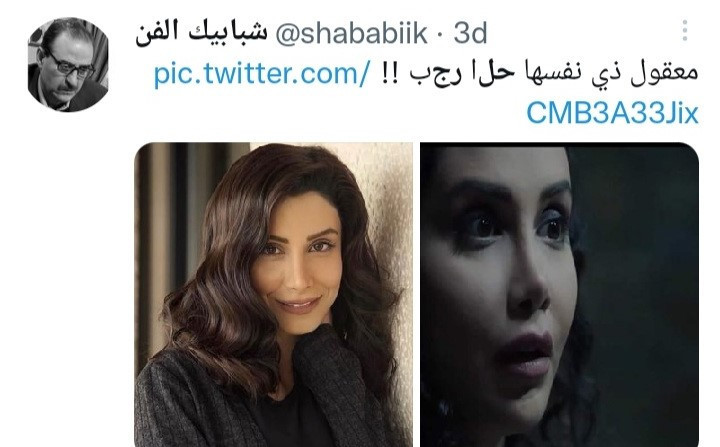
Task: Click the word معقول in tweet text
Action: pyautogui.click(x=664, y=74)
